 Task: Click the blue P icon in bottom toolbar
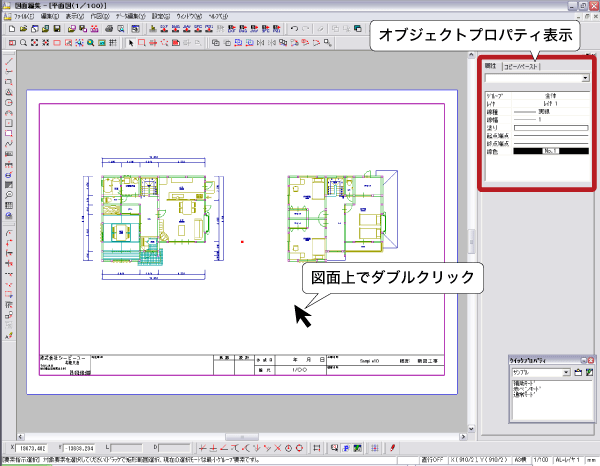pos(346,448)
